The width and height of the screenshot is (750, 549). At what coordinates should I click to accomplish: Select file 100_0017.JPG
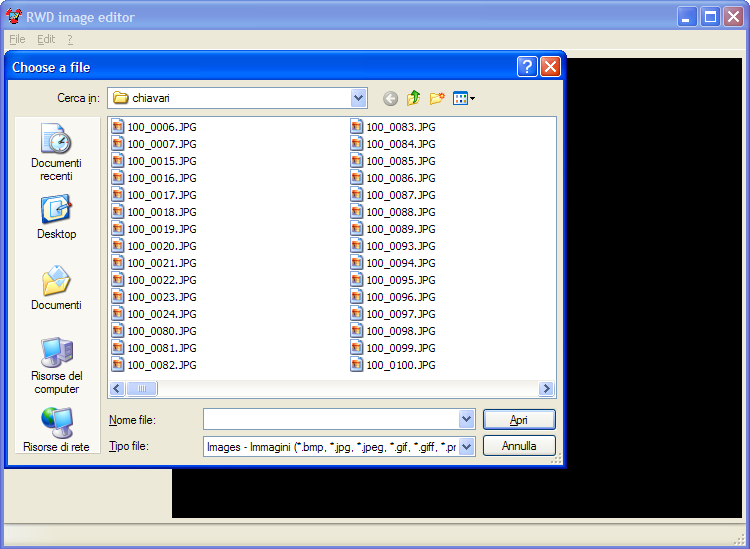click(154, 195)
